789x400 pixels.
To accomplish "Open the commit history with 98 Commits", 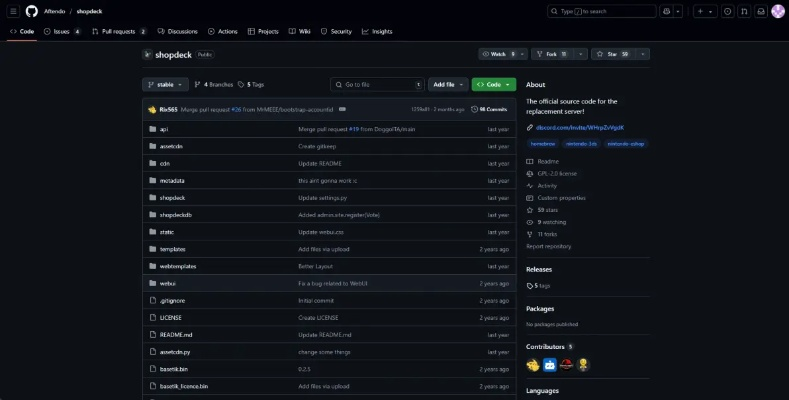I will [493, 109].
